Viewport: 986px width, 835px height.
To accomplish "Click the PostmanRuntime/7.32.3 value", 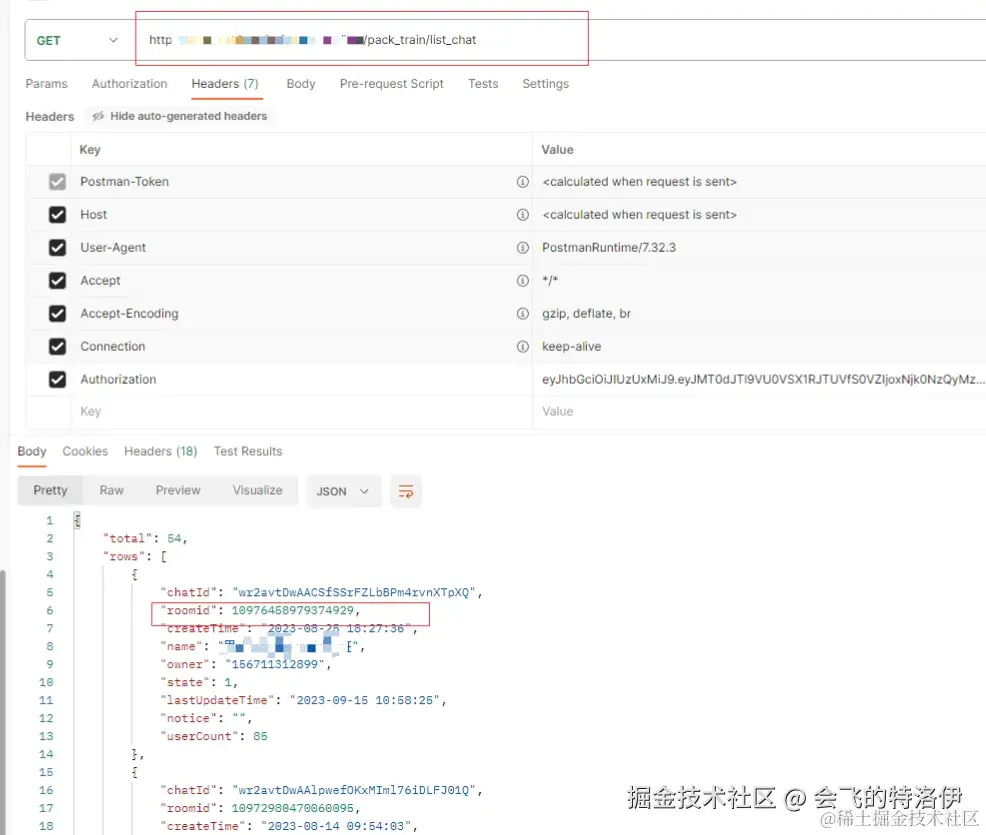I will (x=609, y=248).
